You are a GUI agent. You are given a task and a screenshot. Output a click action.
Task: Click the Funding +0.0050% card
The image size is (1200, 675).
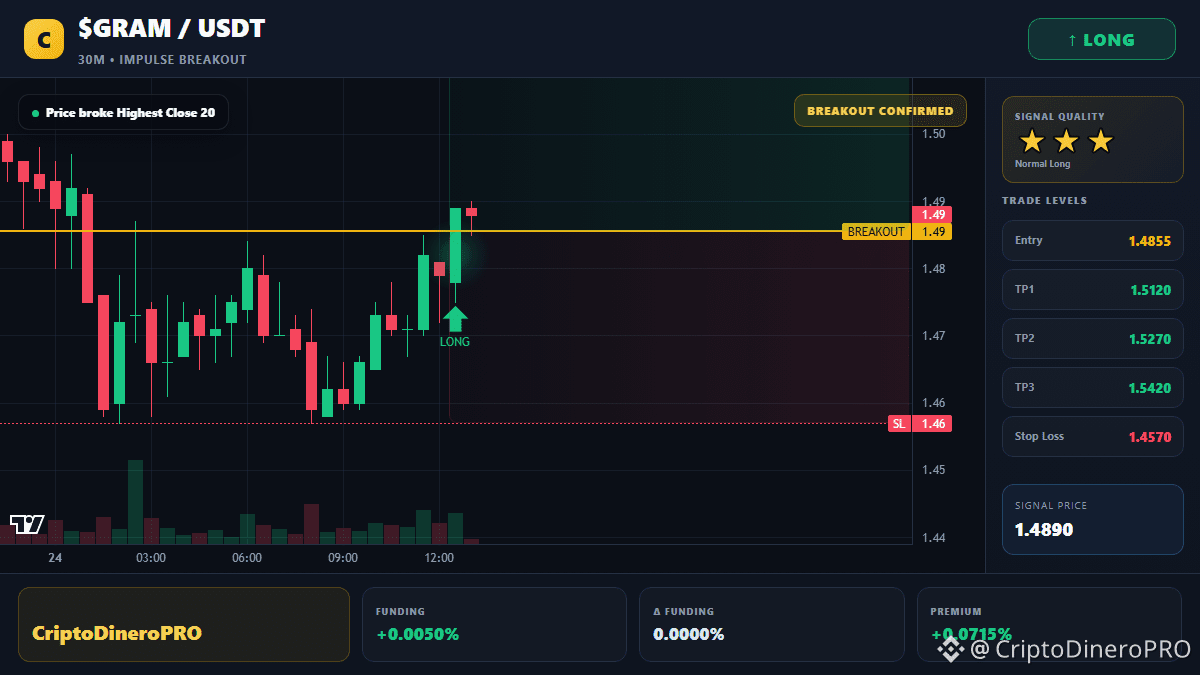494,624
